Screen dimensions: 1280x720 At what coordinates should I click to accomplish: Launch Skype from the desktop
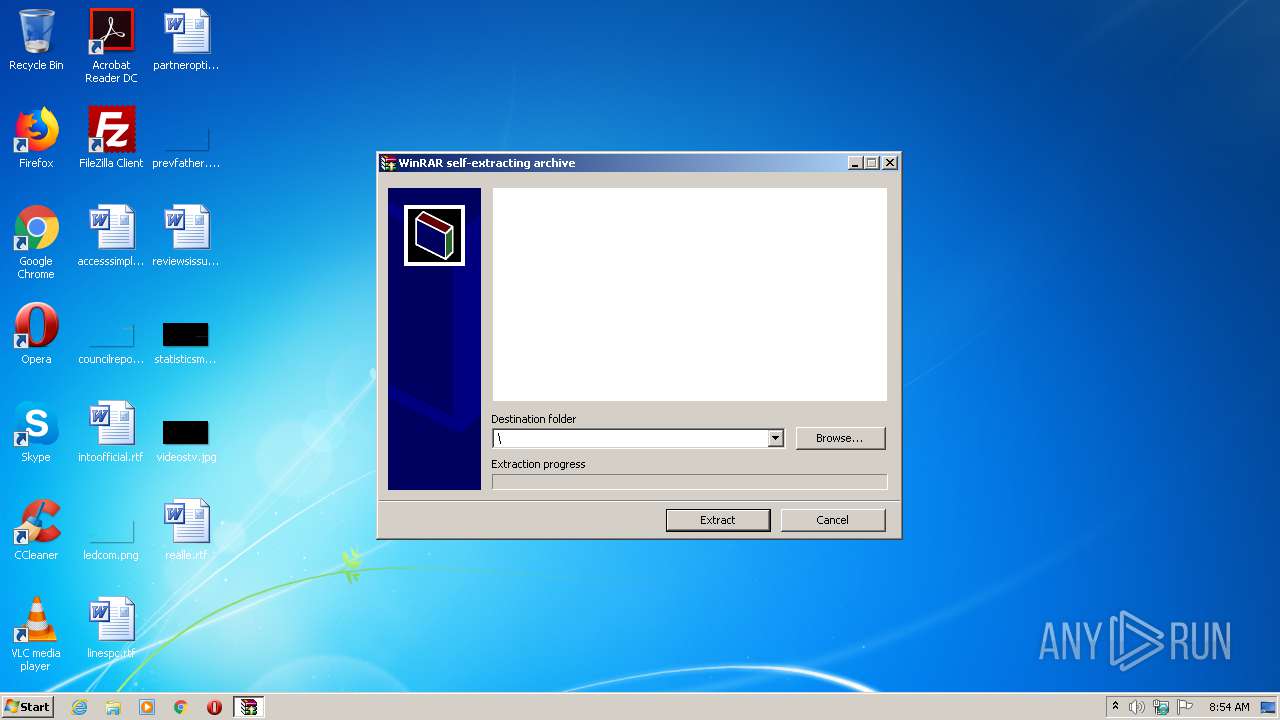36,432
